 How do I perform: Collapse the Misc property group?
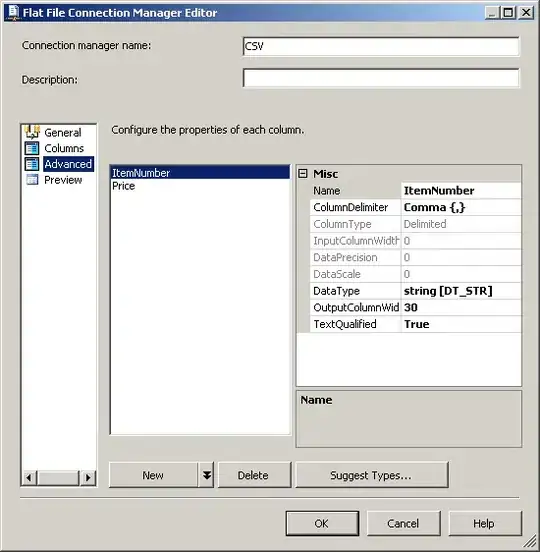click(x=303, y=174)
